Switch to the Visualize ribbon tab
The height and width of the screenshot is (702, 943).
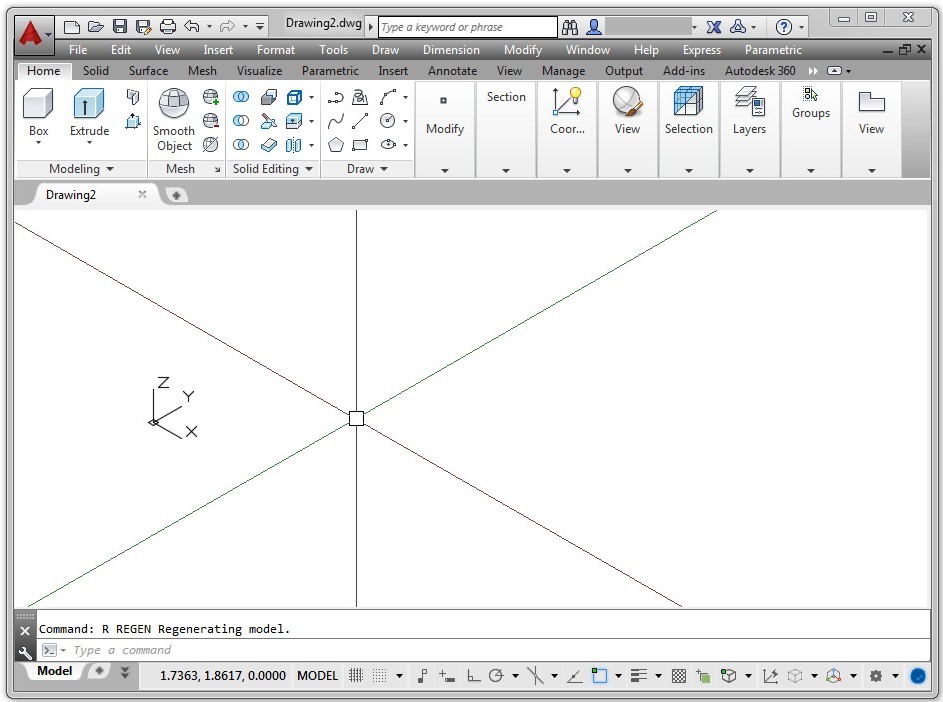pos(259,71)
